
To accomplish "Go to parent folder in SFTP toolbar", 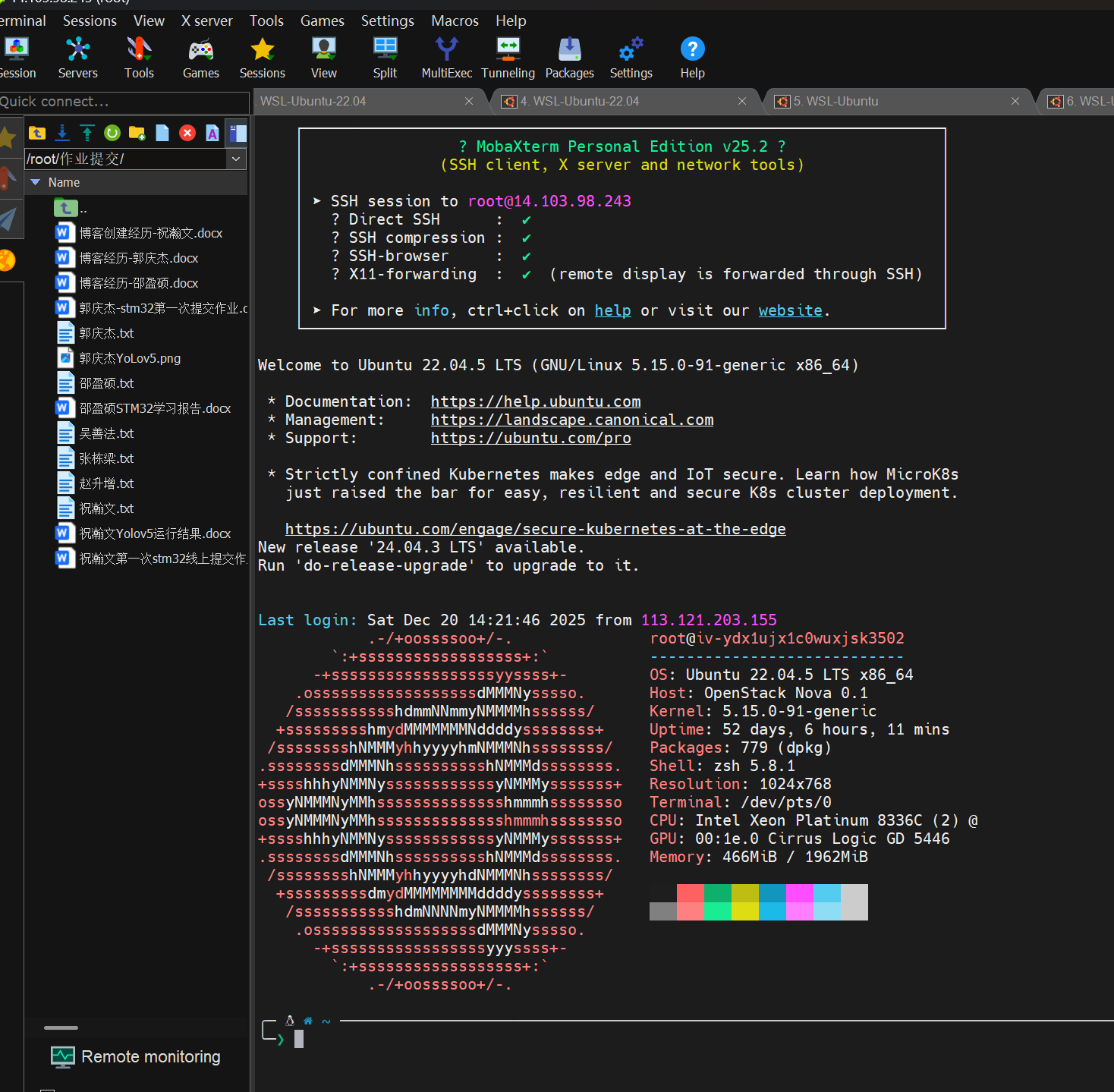I will (37, 134).
